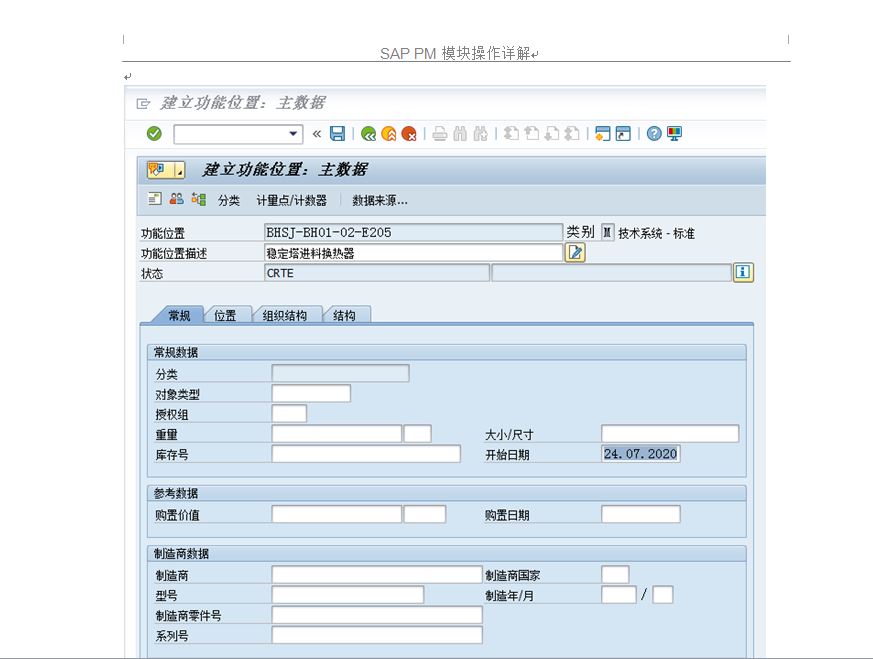The width and height of the screenshot is (873, 659).
Task: Click the CRTE status field
Action: (377, 273)
